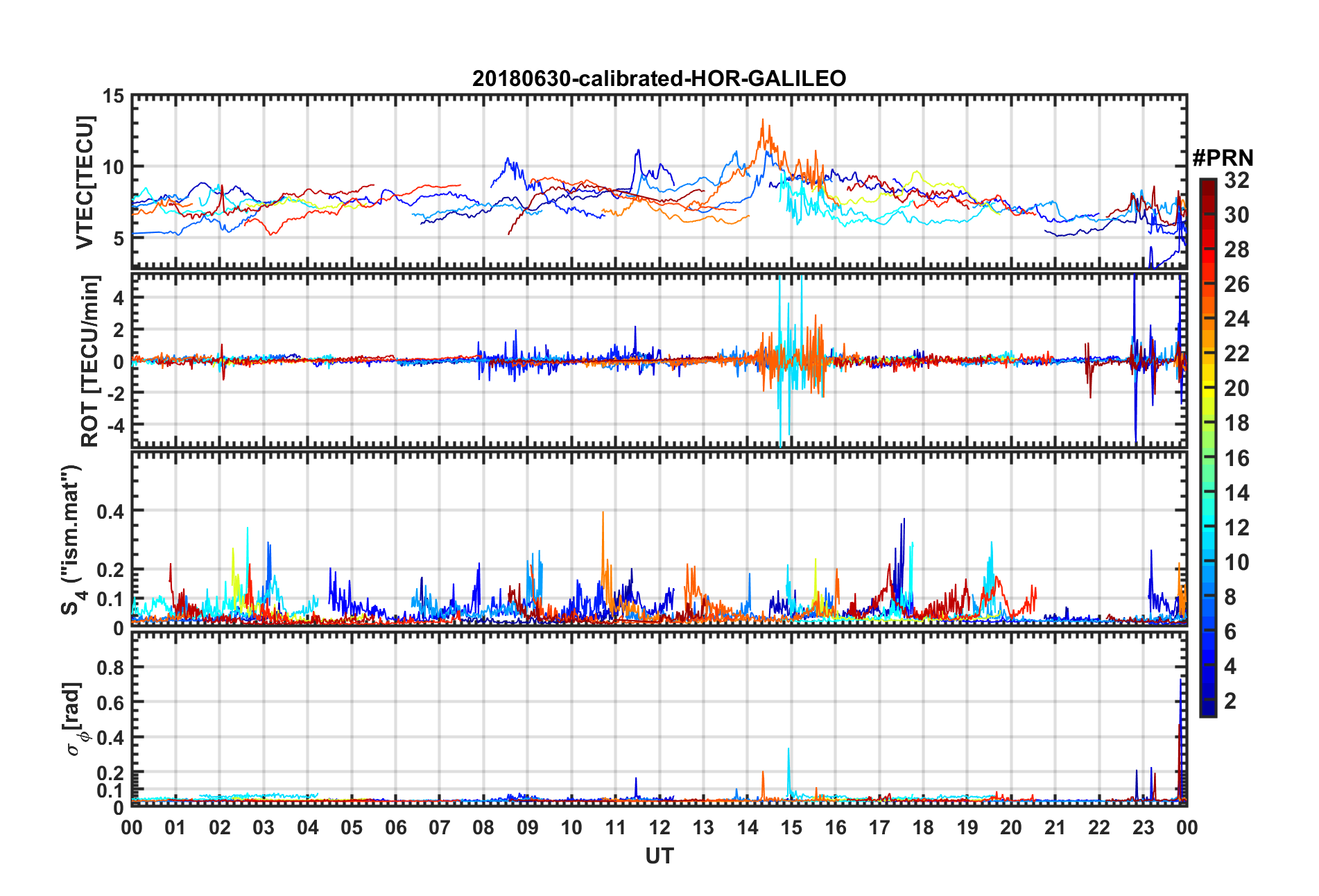Viewport: 1319px width, 896px height.
Task: Click the "#PRN" colorbar title
Action: coord(1223,158)
